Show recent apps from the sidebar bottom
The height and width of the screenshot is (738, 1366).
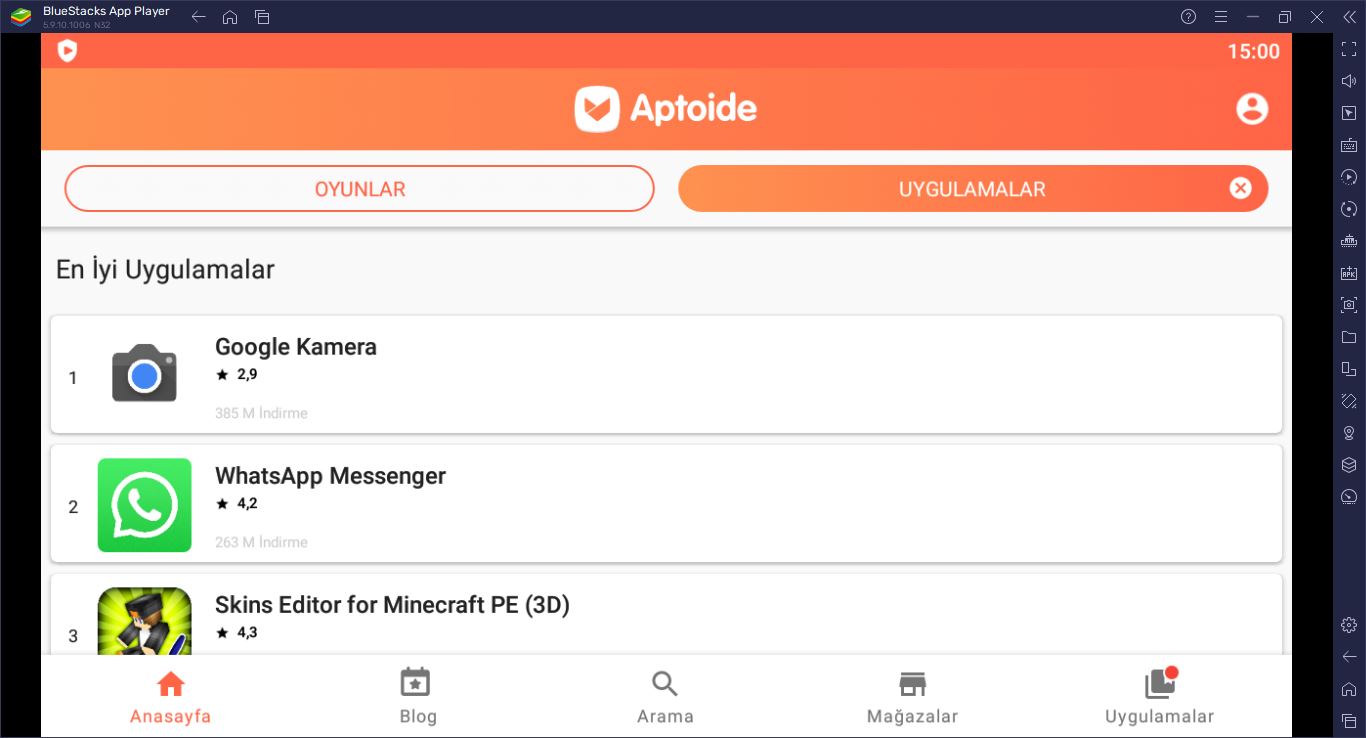click(1349, 721)
